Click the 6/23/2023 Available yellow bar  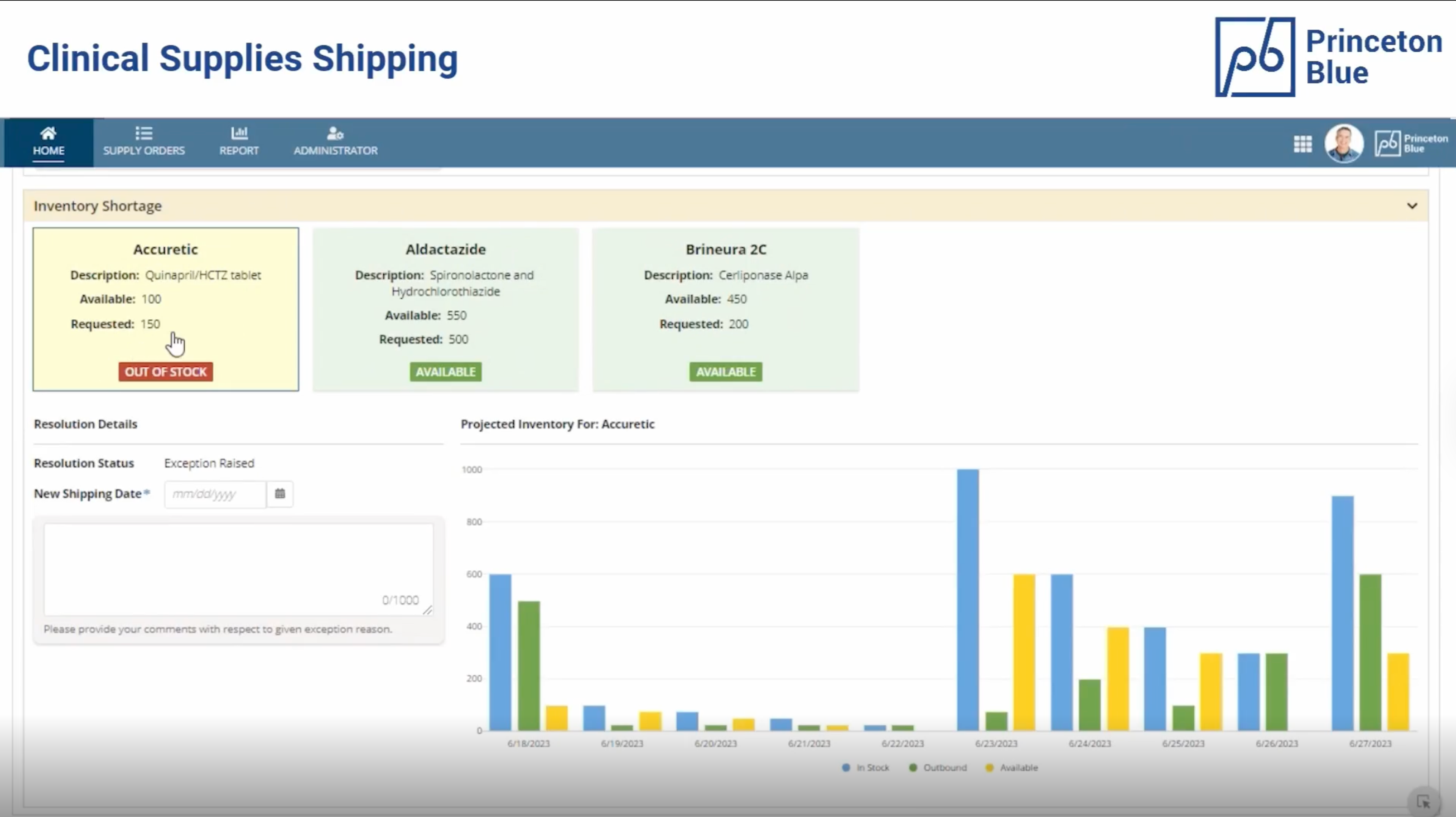pos(1024,653)
